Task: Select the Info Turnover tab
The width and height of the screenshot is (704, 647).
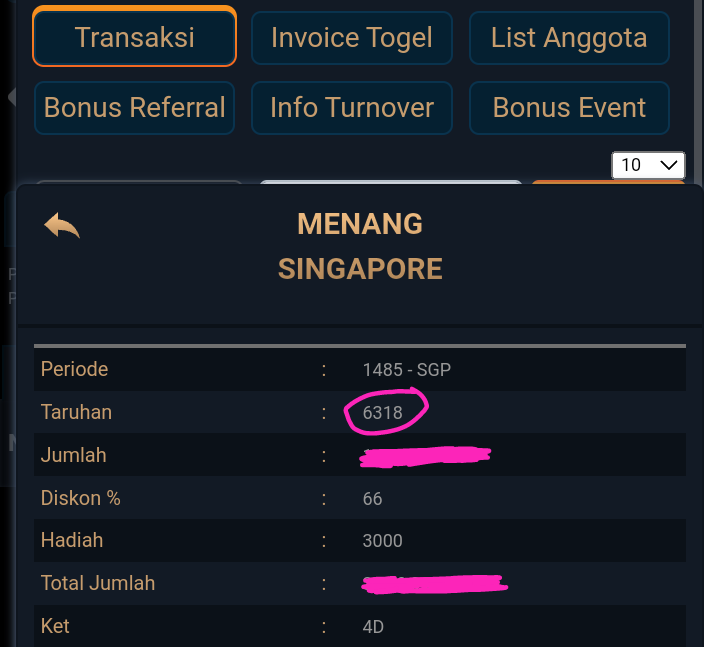Action: 352,107
